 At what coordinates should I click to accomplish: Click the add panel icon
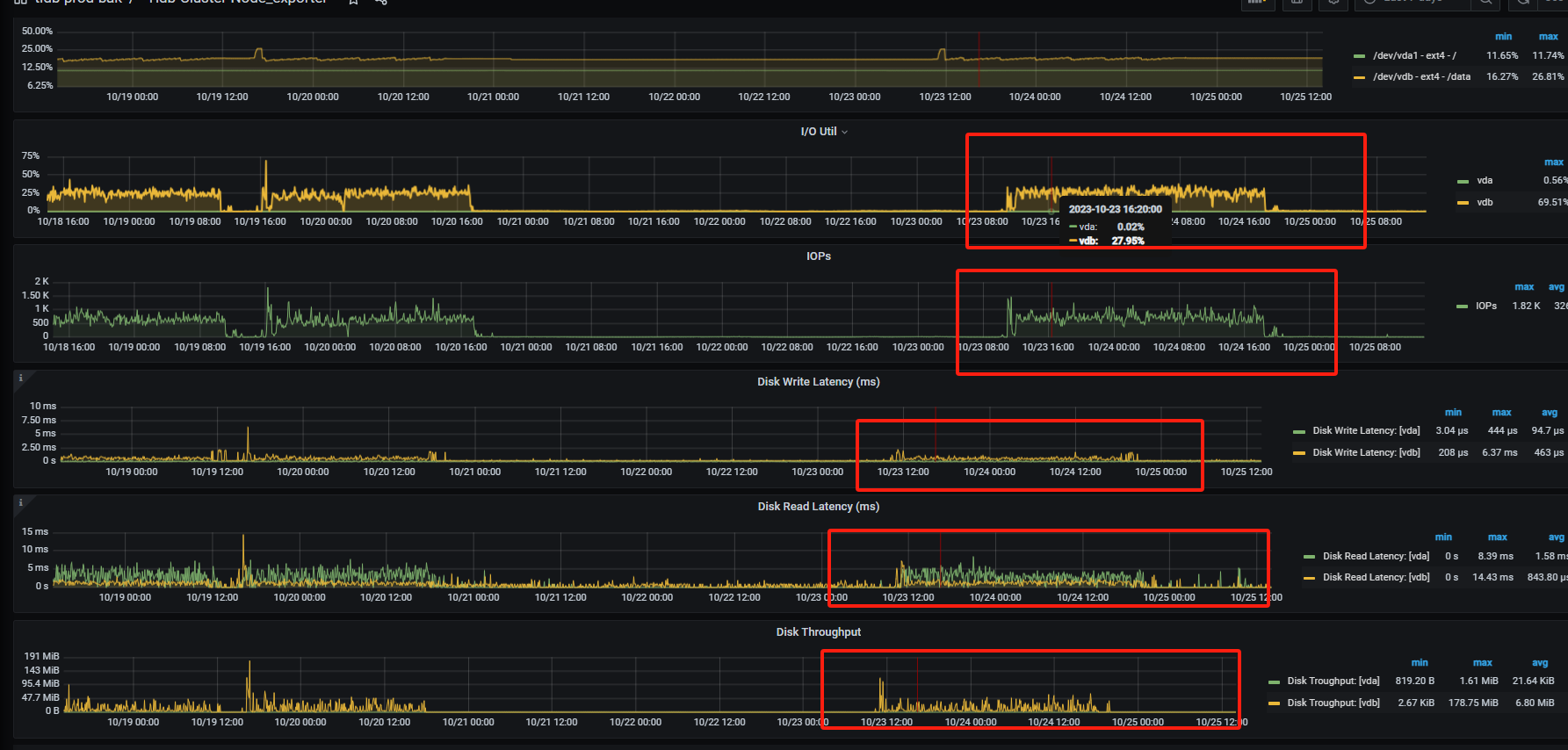(1257, 3)
